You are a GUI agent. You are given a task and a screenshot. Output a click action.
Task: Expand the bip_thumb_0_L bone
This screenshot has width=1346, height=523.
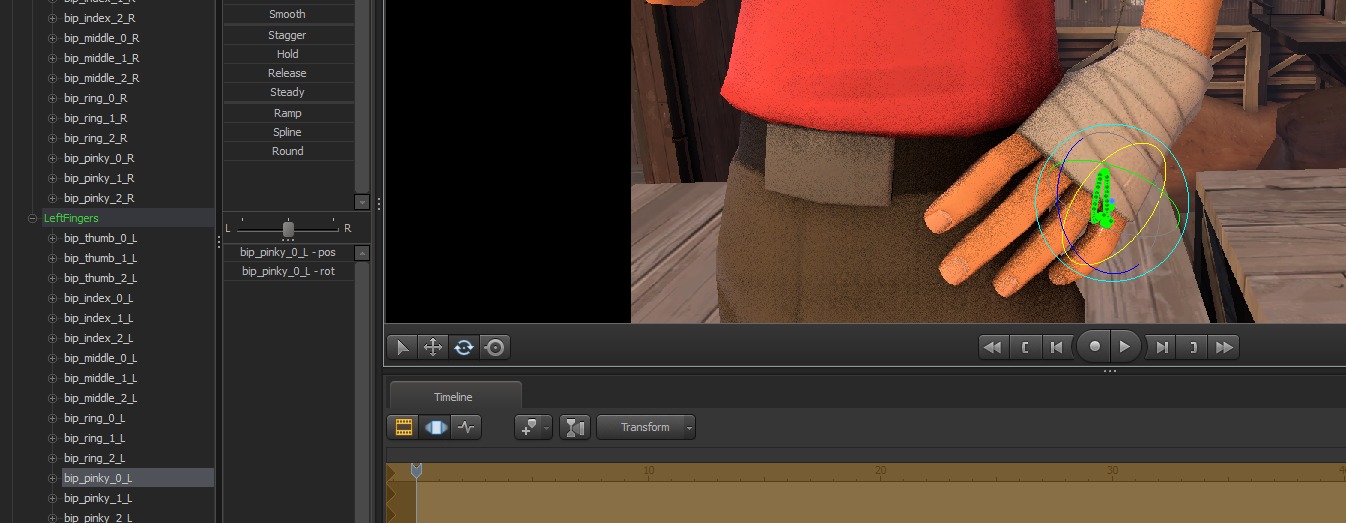click(53, 238)
